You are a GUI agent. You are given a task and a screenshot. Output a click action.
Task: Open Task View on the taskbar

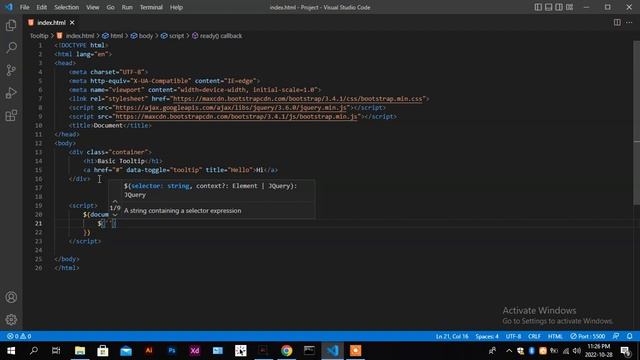[56, 351]
